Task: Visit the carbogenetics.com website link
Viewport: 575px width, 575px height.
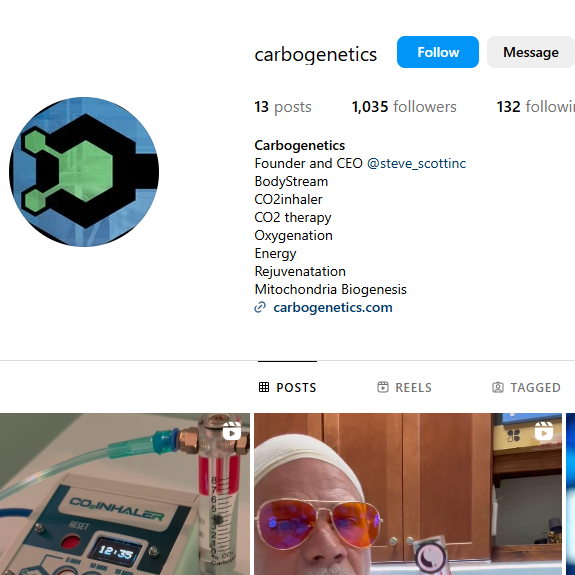Action: tap(333, 307)
